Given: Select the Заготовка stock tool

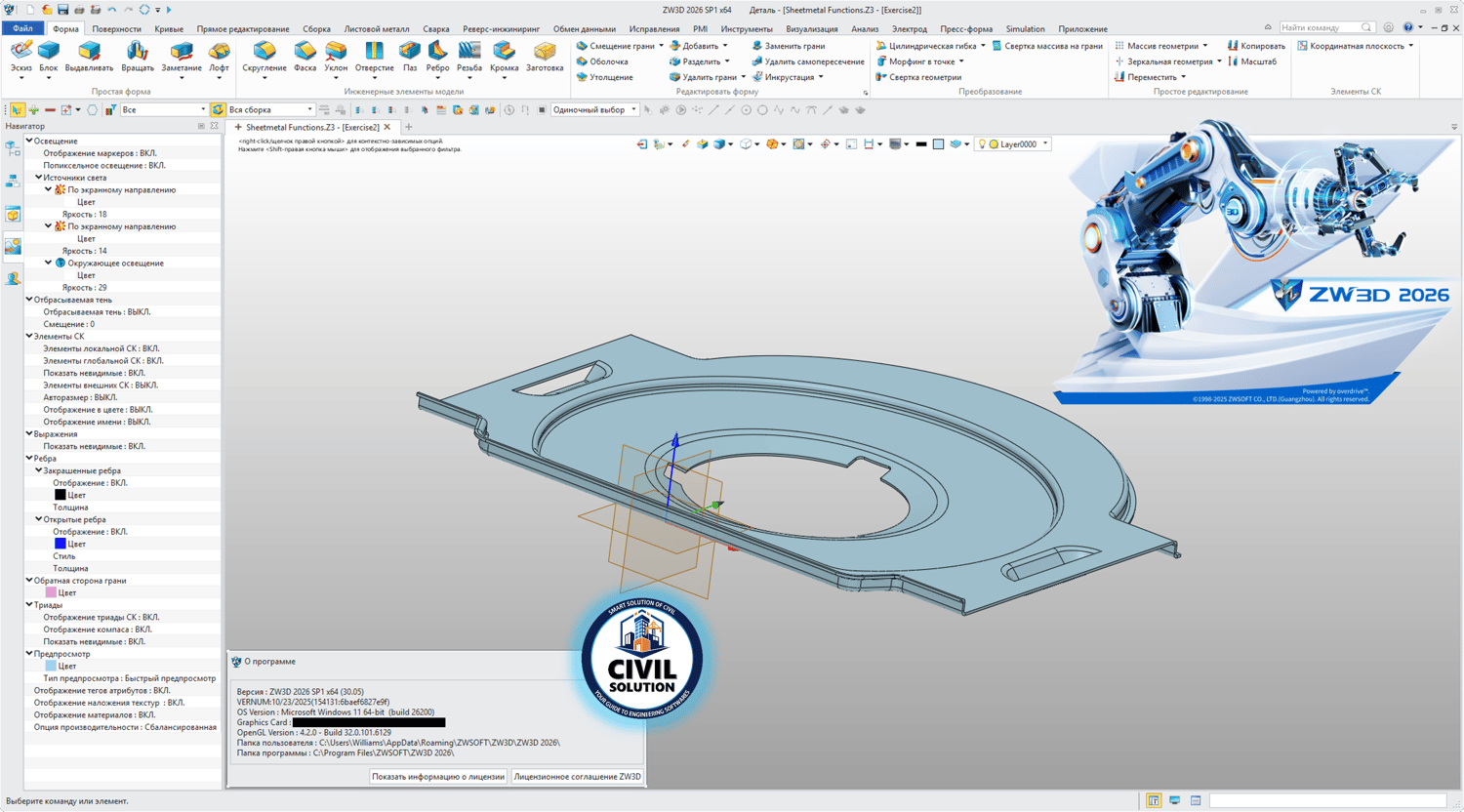Looking at the screenshot, I should tap(545, 57).
